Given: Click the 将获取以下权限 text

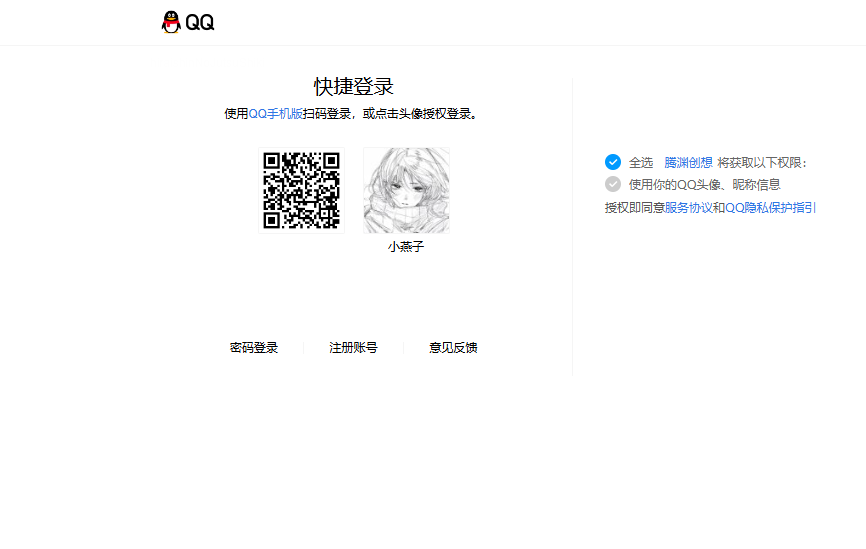Looking at the screenshot, I should [763, 163].
